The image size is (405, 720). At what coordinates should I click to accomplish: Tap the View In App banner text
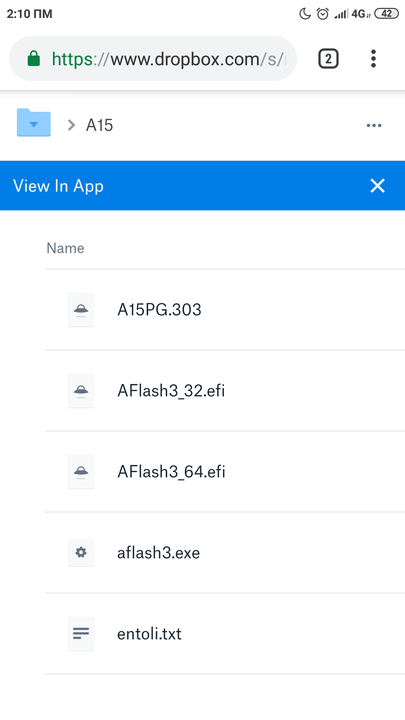[58, 186]
